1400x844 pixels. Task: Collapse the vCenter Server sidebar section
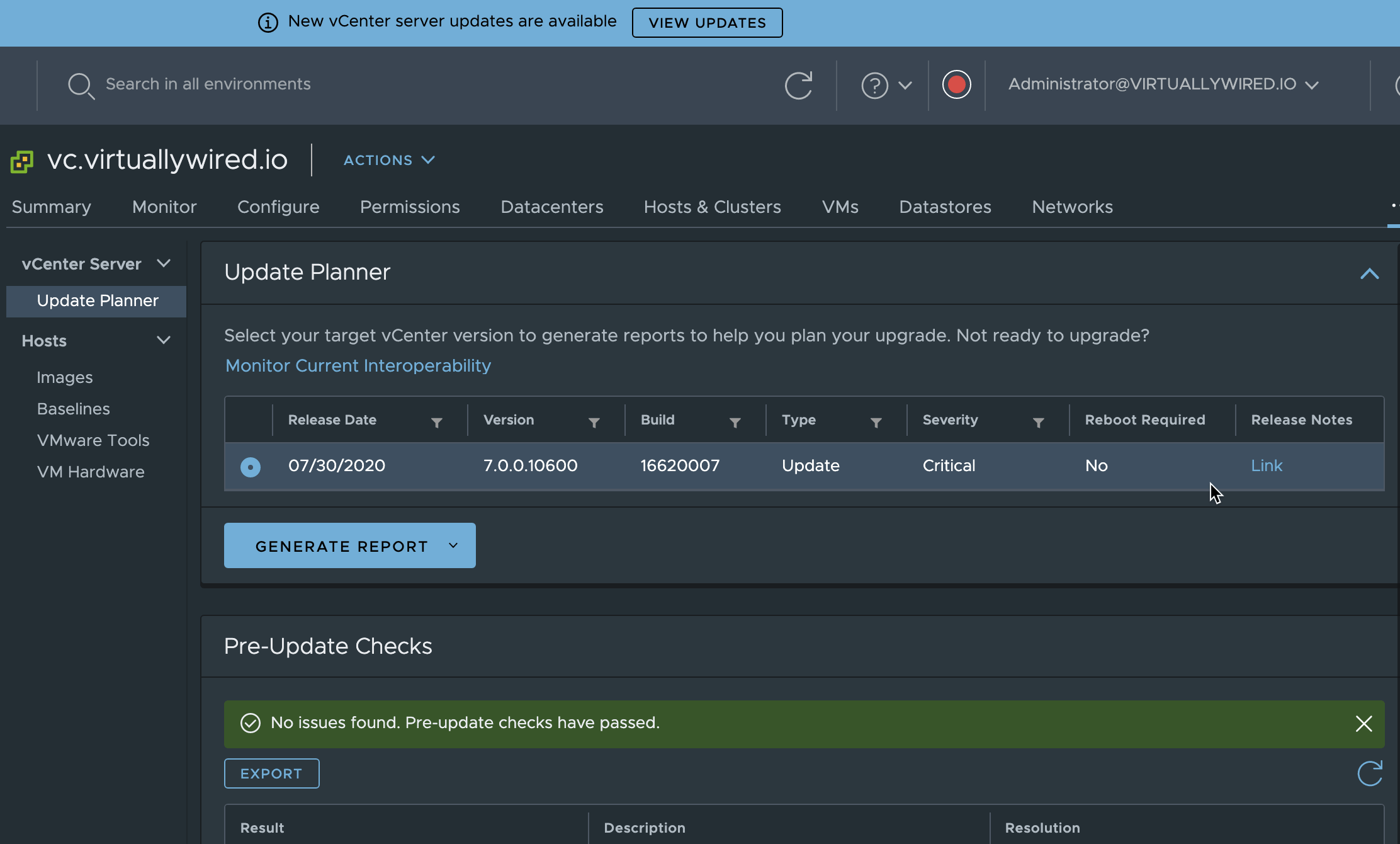coord(164,263)
